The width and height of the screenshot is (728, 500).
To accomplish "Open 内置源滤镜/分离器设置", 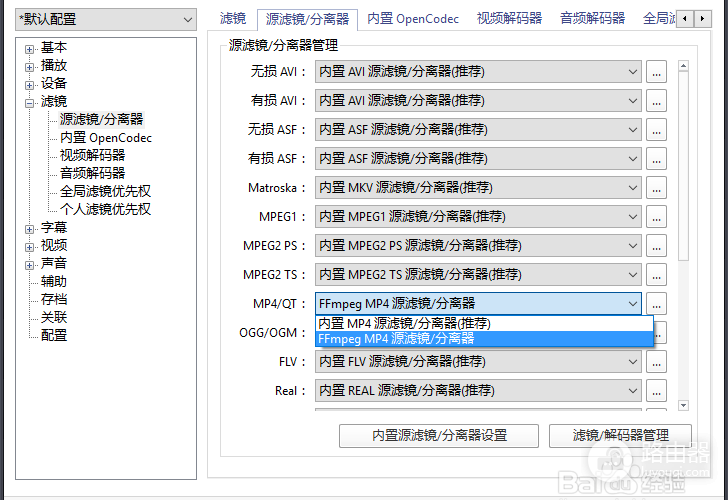I will (x=439, y=435).
